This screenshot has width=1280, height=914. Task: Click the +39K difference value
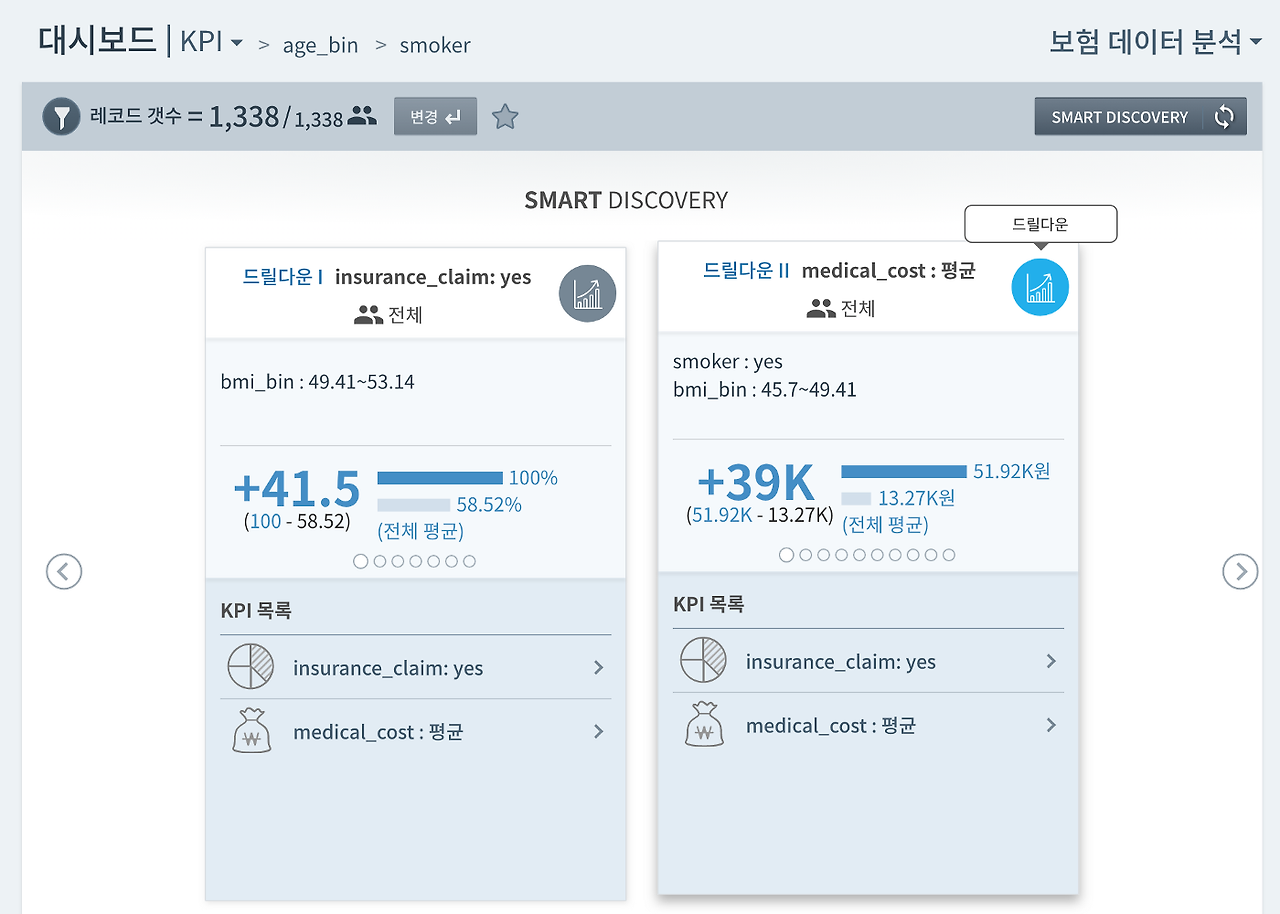(x=756, y=482)
